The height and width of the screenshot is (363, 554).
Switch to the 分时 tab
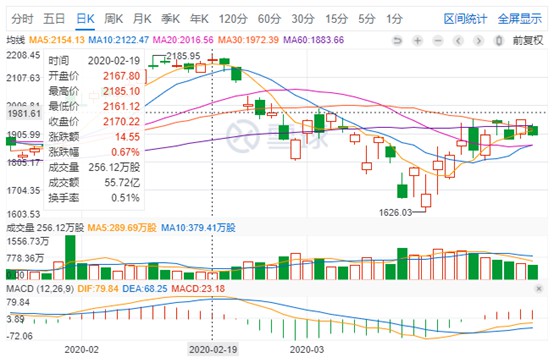pyautogui.click(x=22, y=19)
